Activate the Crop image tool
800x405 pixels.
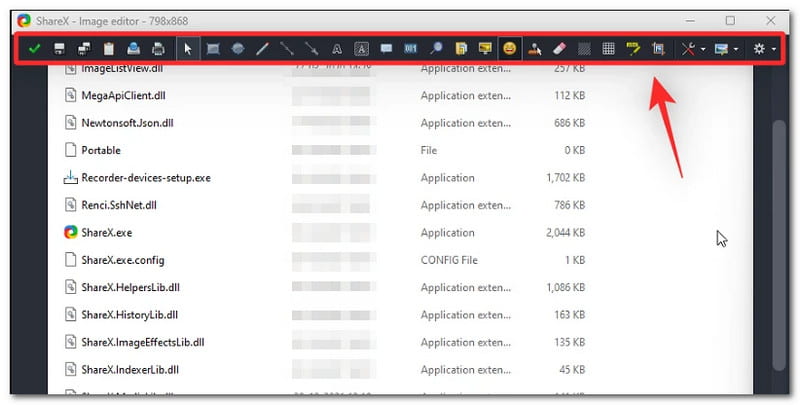[658, 49]
